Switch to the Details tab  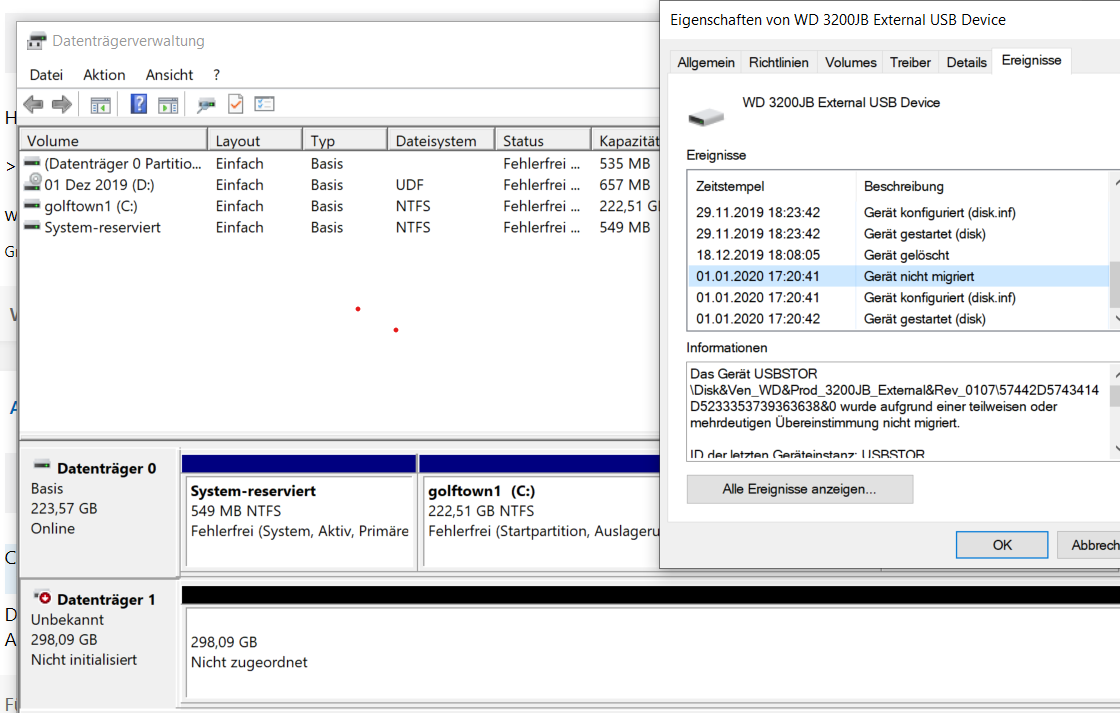pos(966,62)
